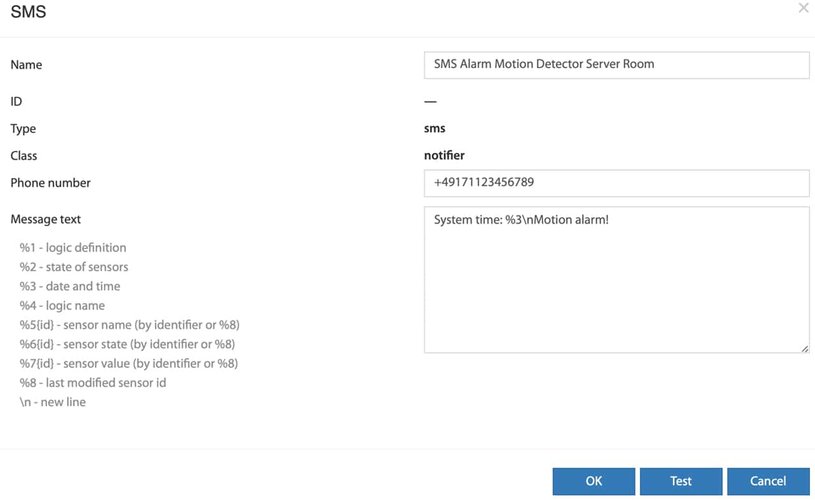Focus the Name input field
The width and height of the screenshot is (815, 500).
pos(616,65)
